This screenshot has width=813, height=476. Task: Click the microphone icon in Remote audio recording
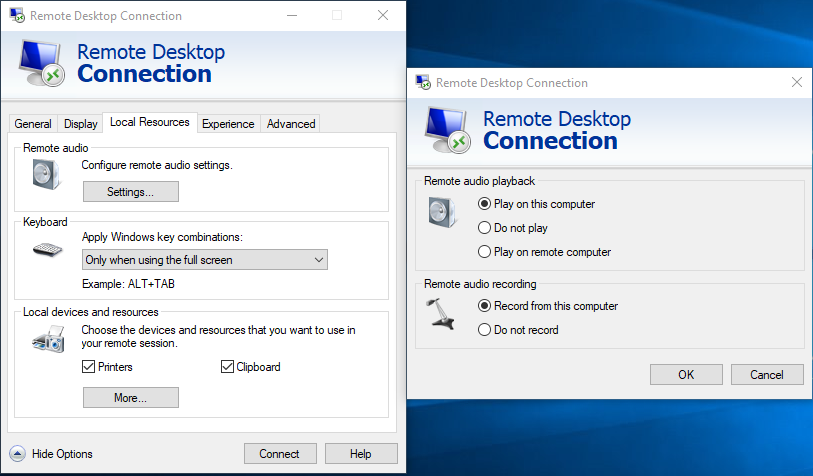441,314
